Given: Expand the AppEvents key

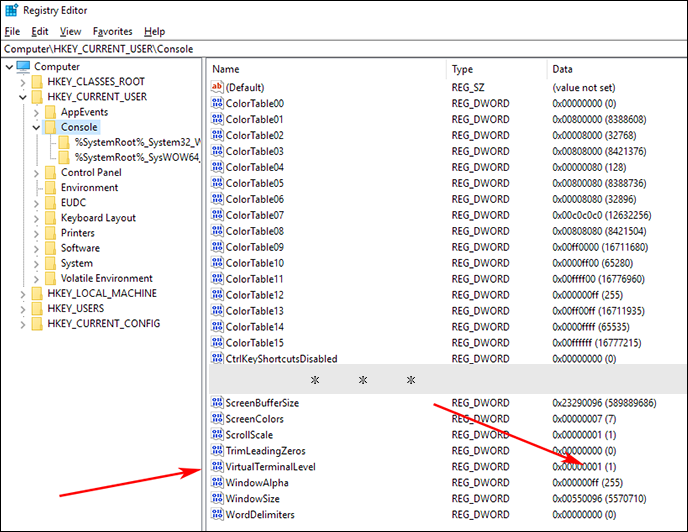Looking at the screenshot, I should (36, 112).
